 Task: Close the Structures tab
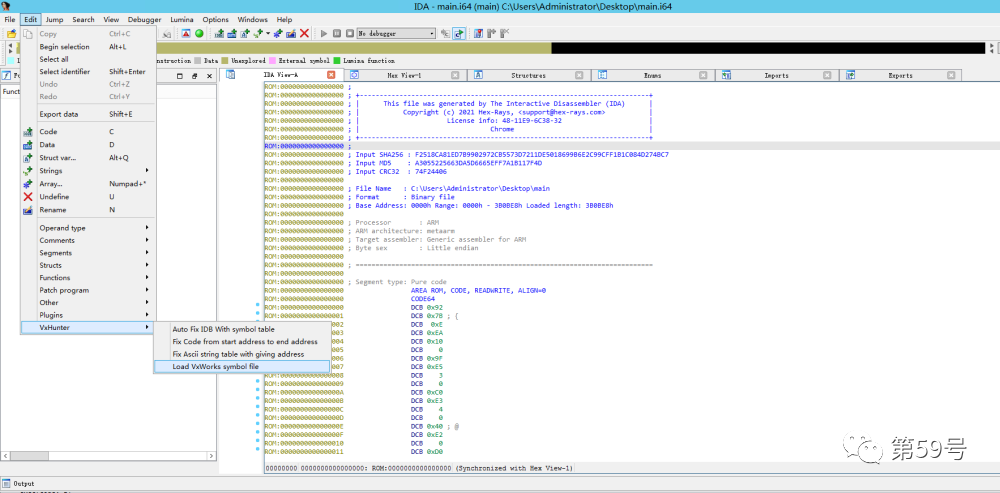[x=579, y=75]
